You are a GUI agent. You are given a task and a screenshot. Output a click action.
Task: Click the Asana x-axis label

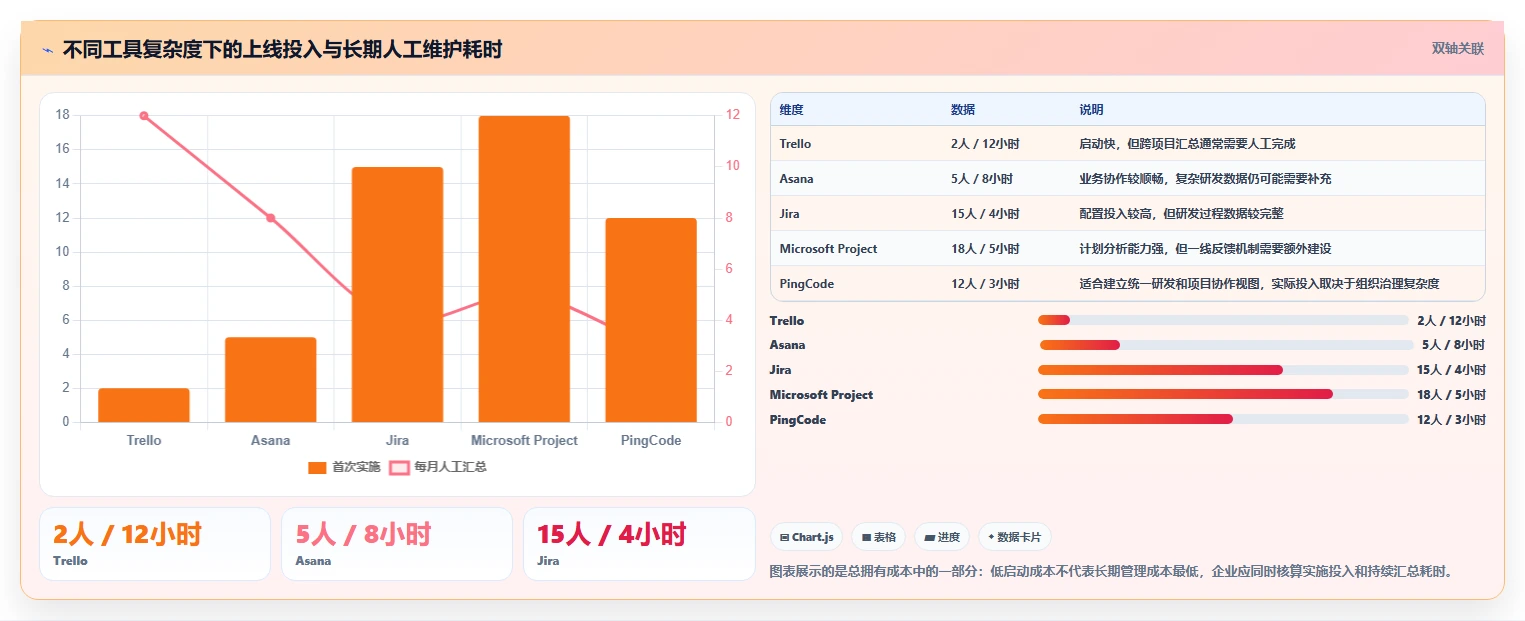270,440
